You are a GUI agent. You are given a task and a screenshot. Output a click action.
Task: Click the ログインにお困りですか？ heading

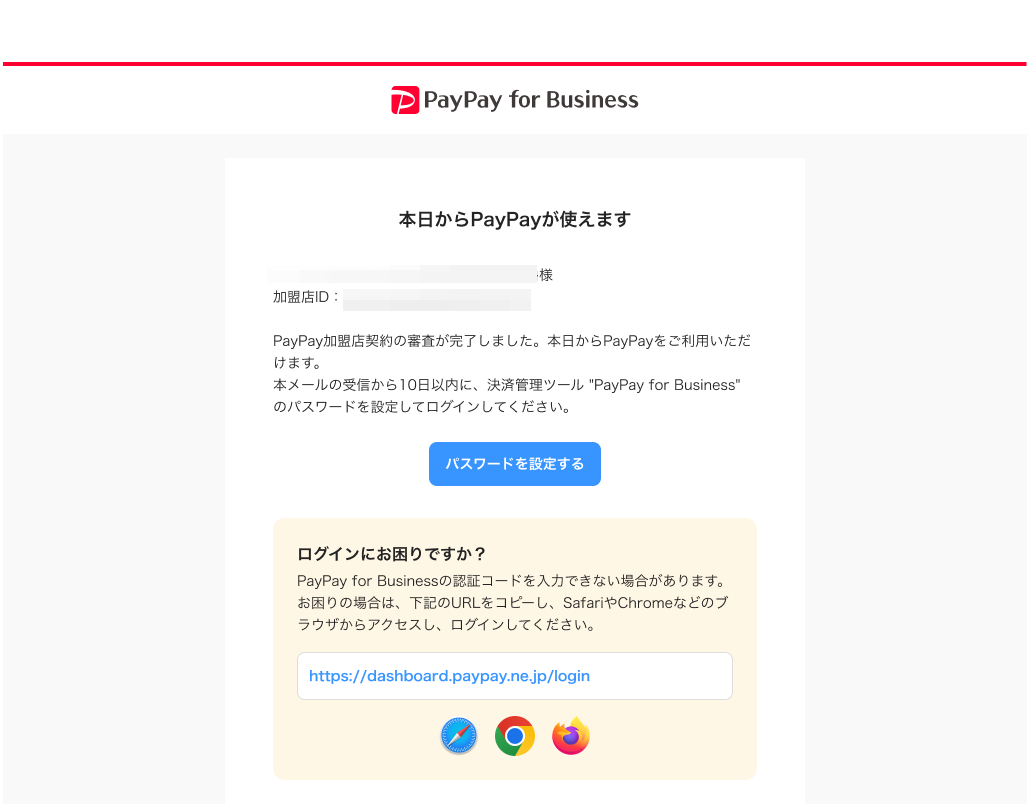pyautogui.click(x=392, y=554)
